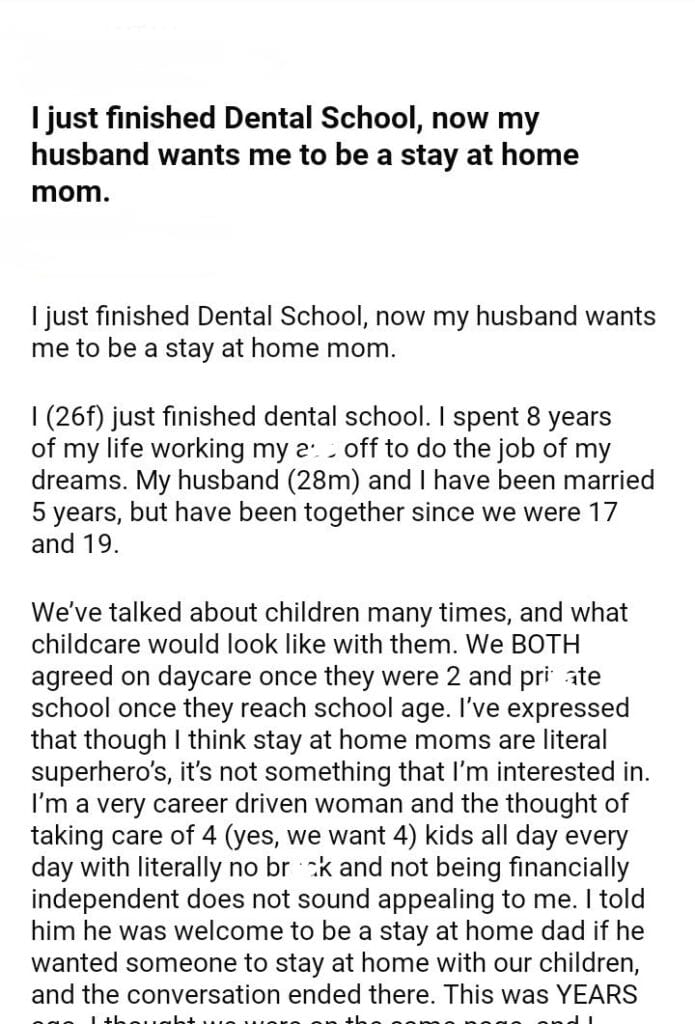
Task: Click the word "daycare" in the paragraph
Action: click(212, 675)
